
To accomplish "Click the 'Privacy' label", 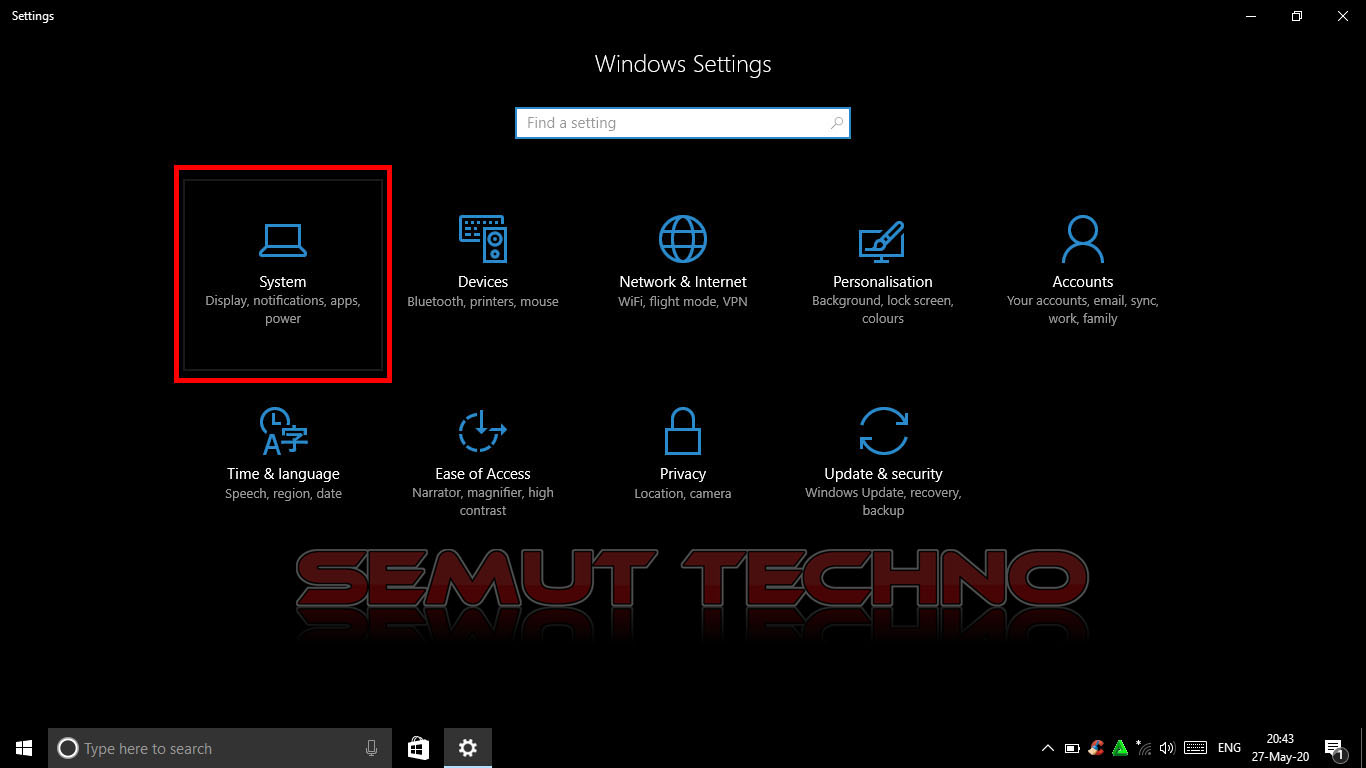I will tap(683, 474).
